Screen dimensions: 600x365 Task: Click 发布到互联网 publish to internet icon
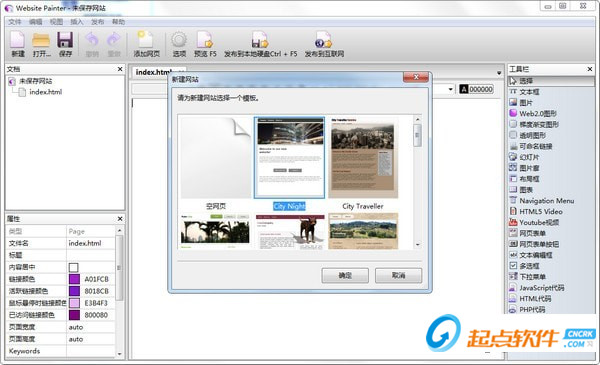coord(324,40)
